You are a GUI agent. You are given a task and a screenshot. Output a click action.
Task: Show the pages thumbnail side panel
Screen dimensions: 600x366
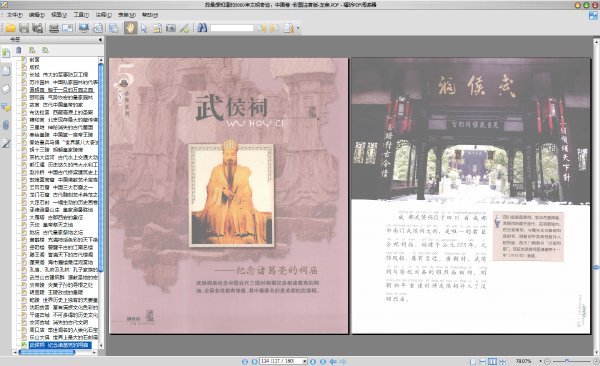(x=6, y=71)
